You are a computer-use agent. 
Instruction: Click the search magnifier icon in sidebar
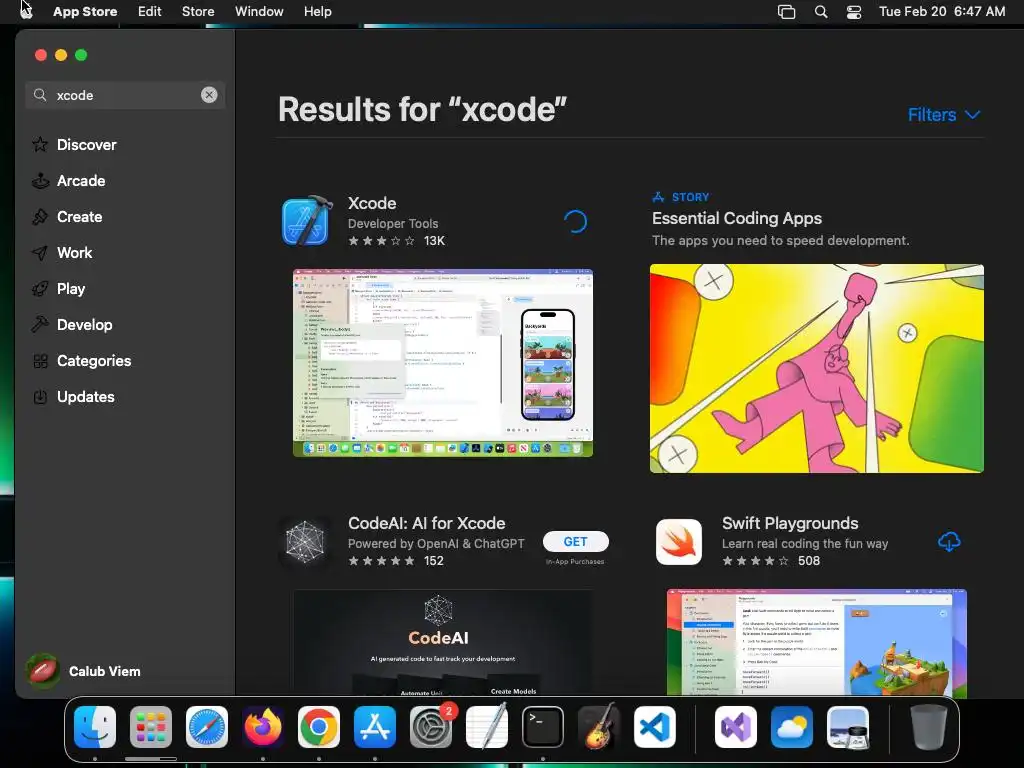(x=40, y=95)
